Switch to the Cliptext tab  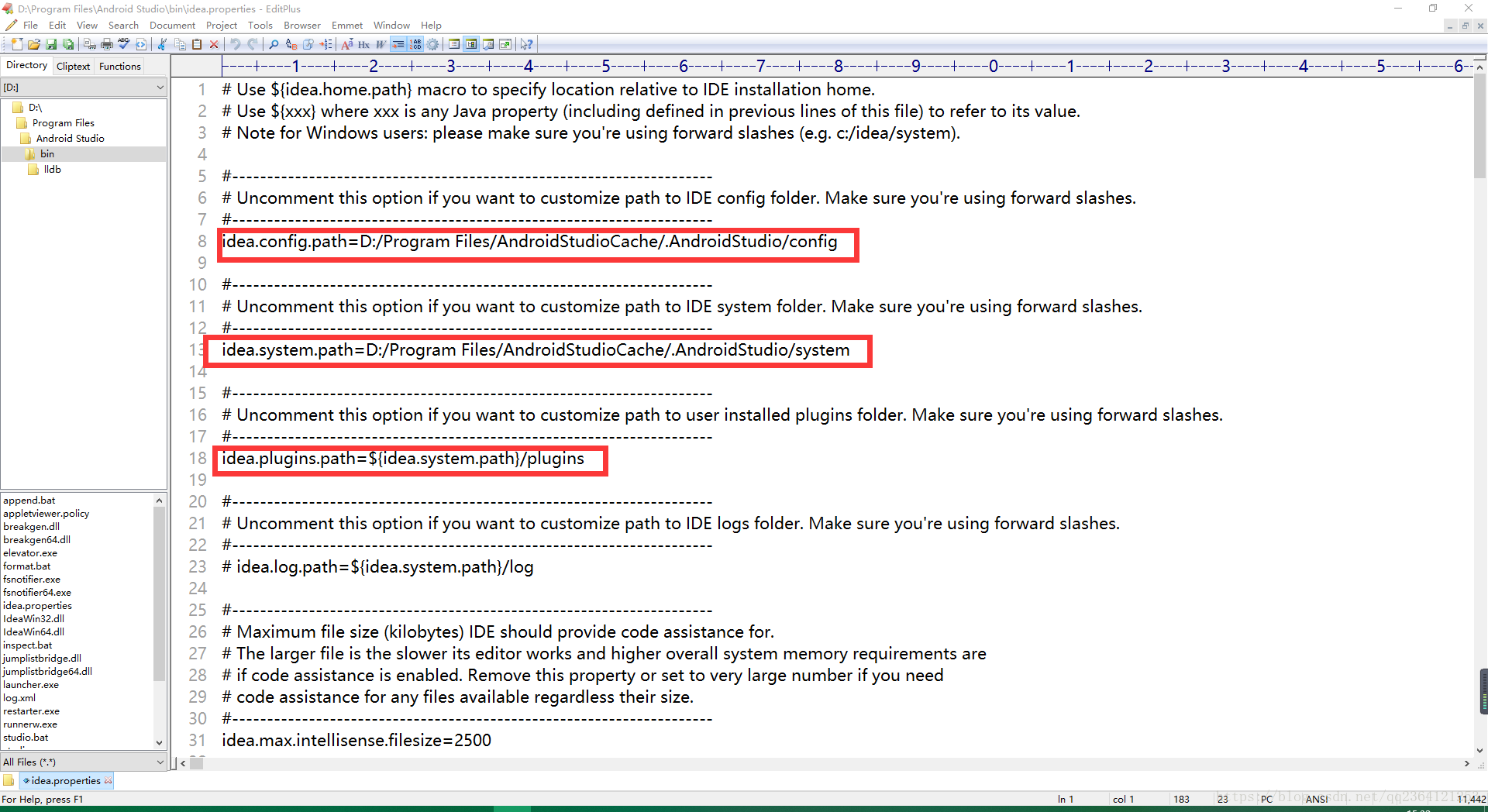pos(74,66)
